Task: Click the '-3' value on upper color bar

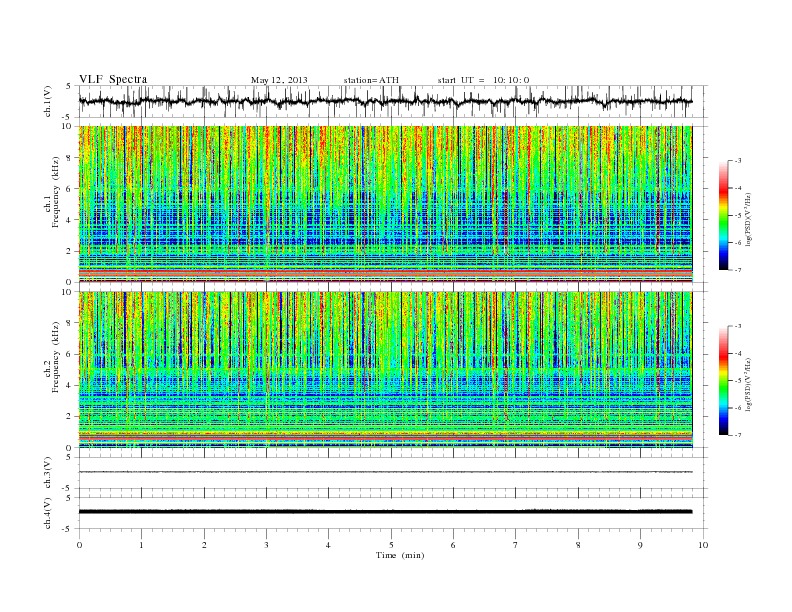Action: pos(738,161)
